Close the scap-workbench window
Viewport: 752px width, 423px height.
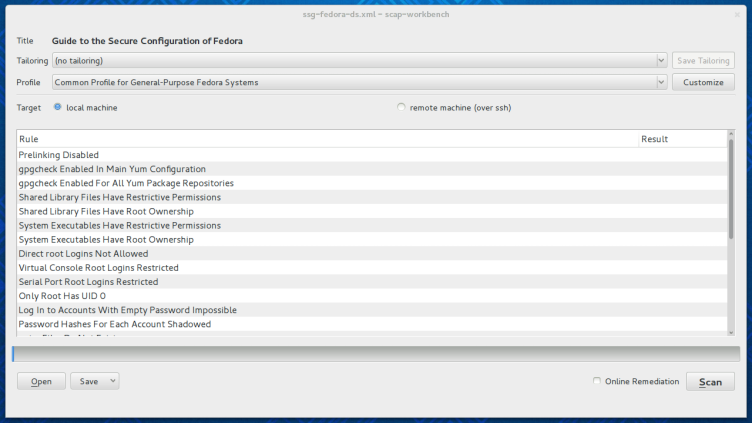click(737, 15)
